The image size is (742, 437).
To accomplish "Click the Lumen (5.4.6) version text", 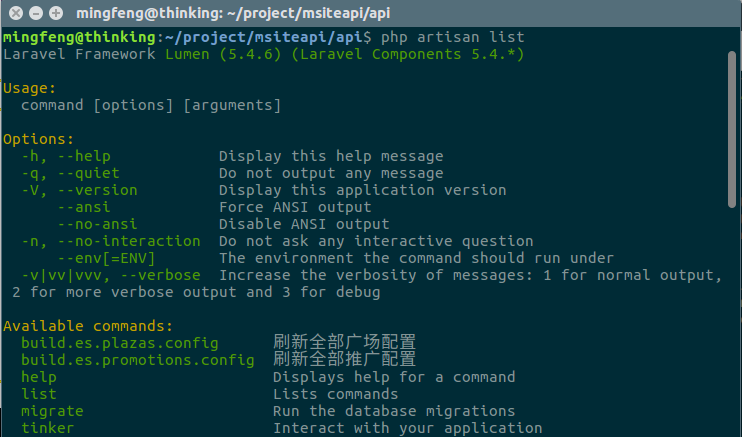I will (223, 54).
